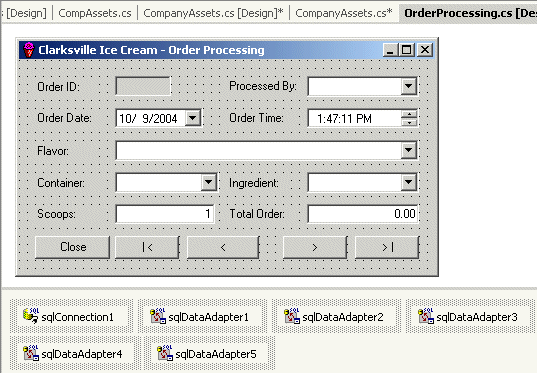The width and height of the screenshot is (537, 373).
Task: Open the CompanyAssets.cs [Design]* tab
Action: pos(213,13)
